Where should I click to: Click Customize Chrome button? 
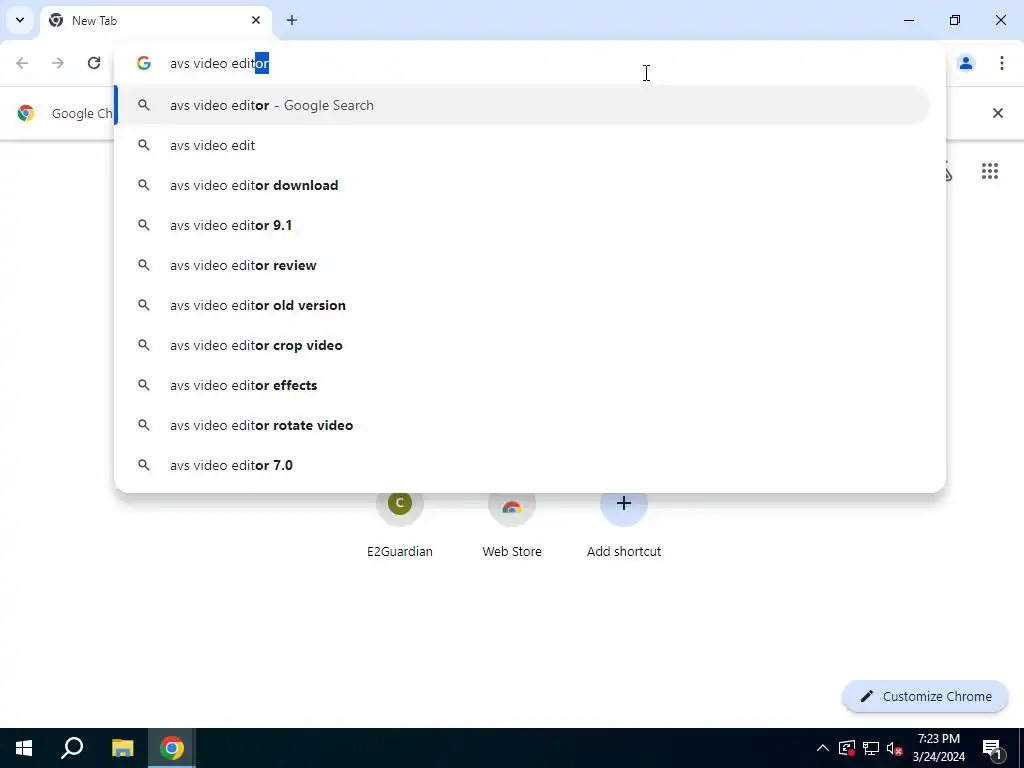(x=925, y=696)
